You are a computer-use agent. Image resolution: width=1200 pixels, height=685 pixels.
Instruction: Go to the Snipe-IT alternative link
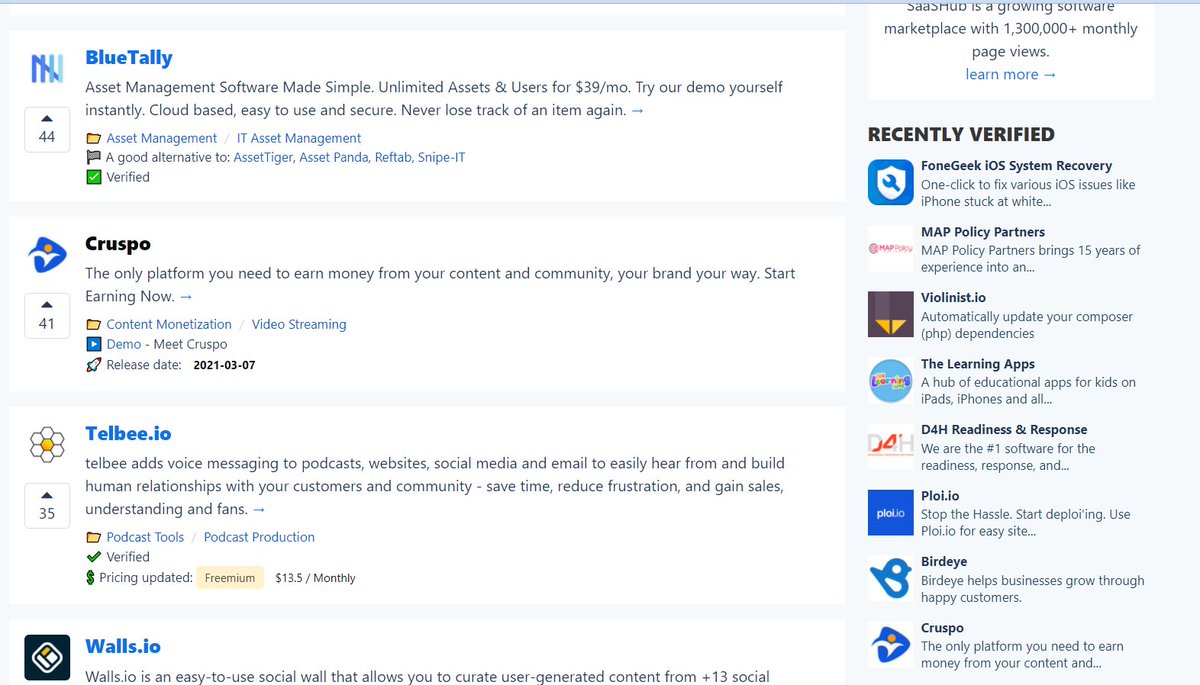[x=441, y=157]
